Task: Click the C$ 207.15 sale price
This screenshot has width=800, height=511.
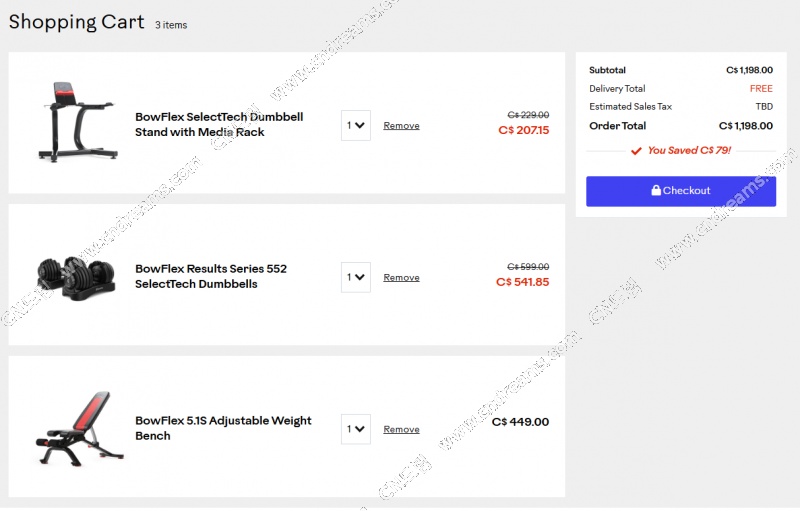Action: pyautogui.click(x=523, y=130)
